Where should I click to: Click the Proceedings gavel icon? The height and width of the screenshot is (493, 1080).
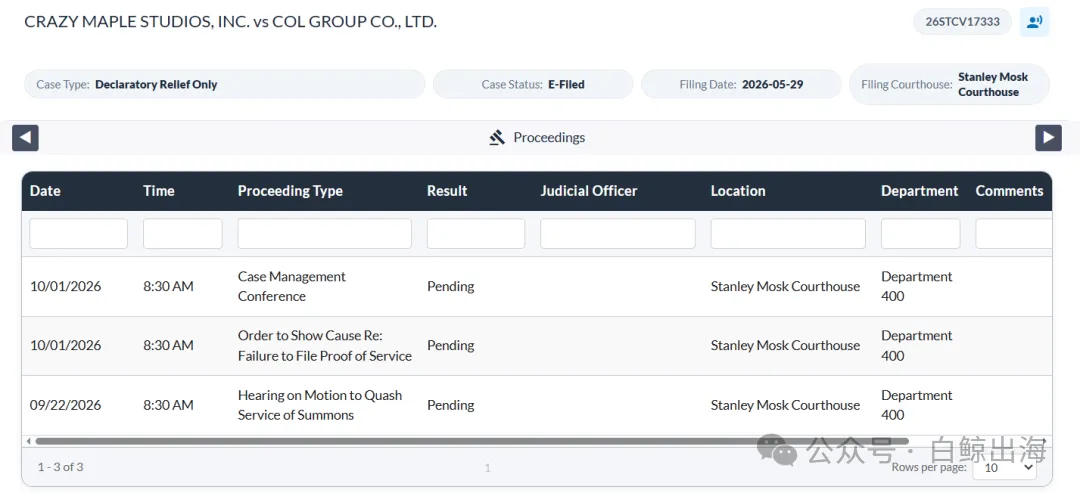497,138
